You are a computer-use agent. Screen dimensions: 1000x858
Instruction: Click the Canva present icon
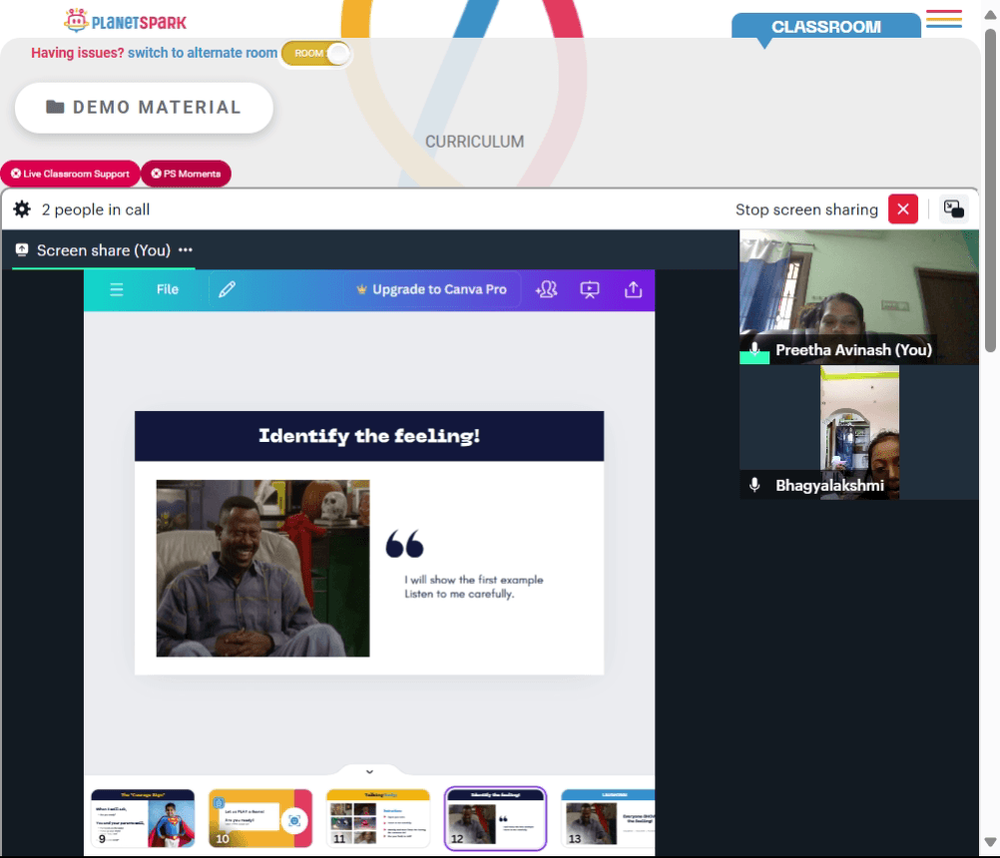(590, 290)
